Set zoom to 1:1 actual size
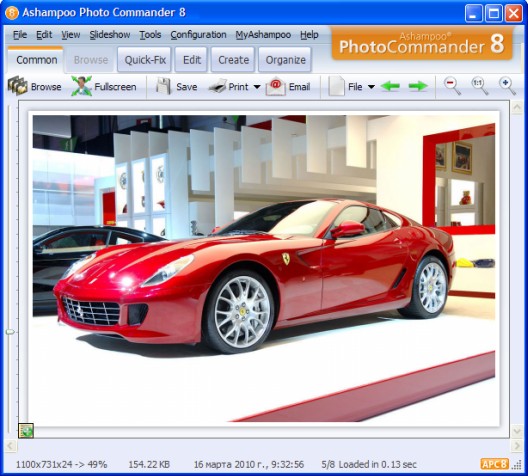The image size is (528, 476). click(x=480, y=86)
